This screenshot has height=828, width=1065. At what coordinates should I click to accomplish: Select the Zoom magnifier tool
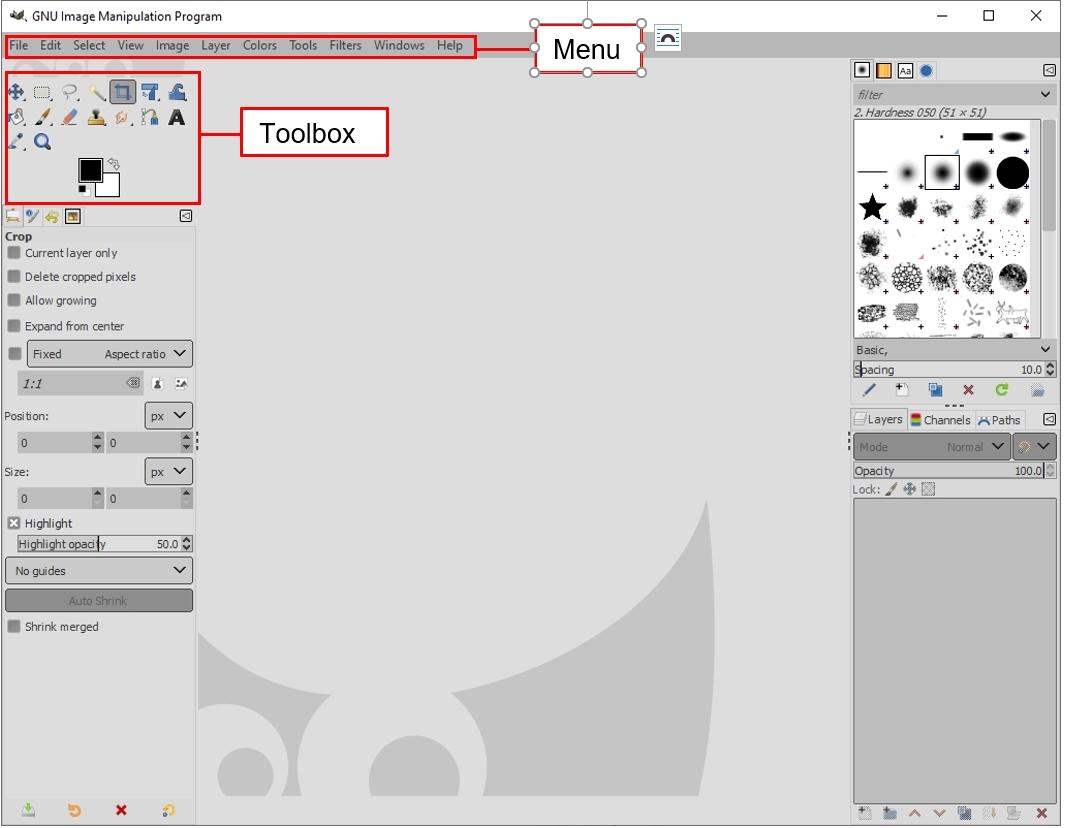coord(43,141)
